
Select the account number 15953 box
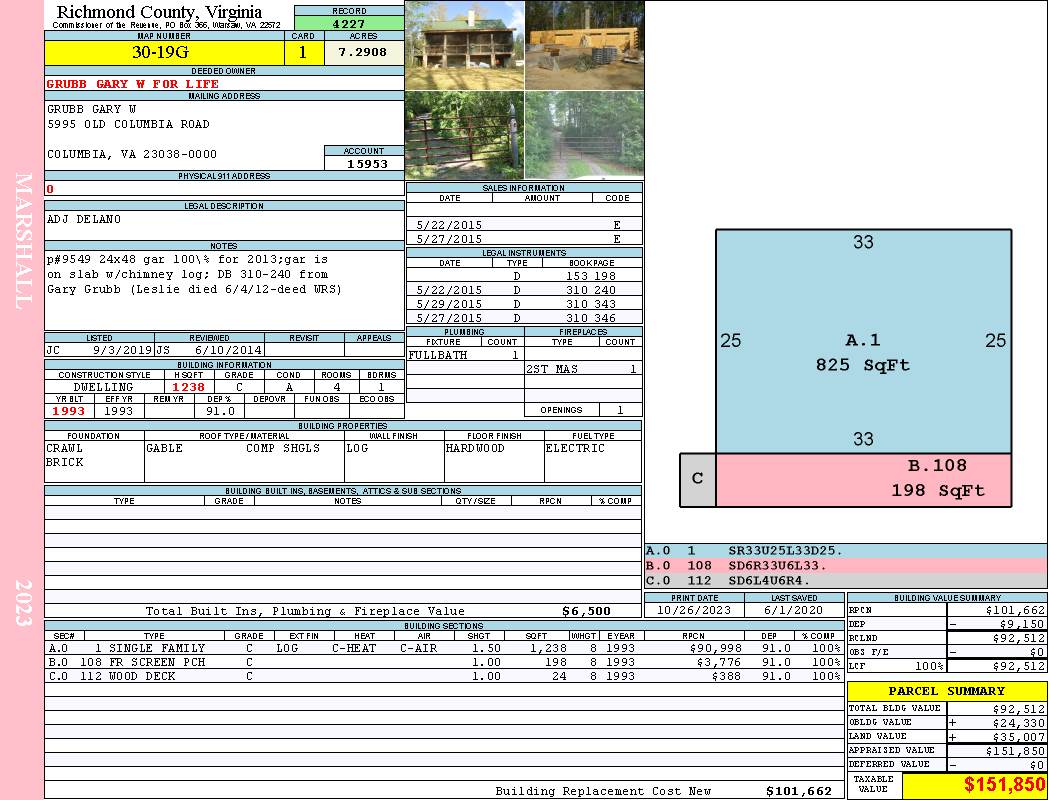364,164
